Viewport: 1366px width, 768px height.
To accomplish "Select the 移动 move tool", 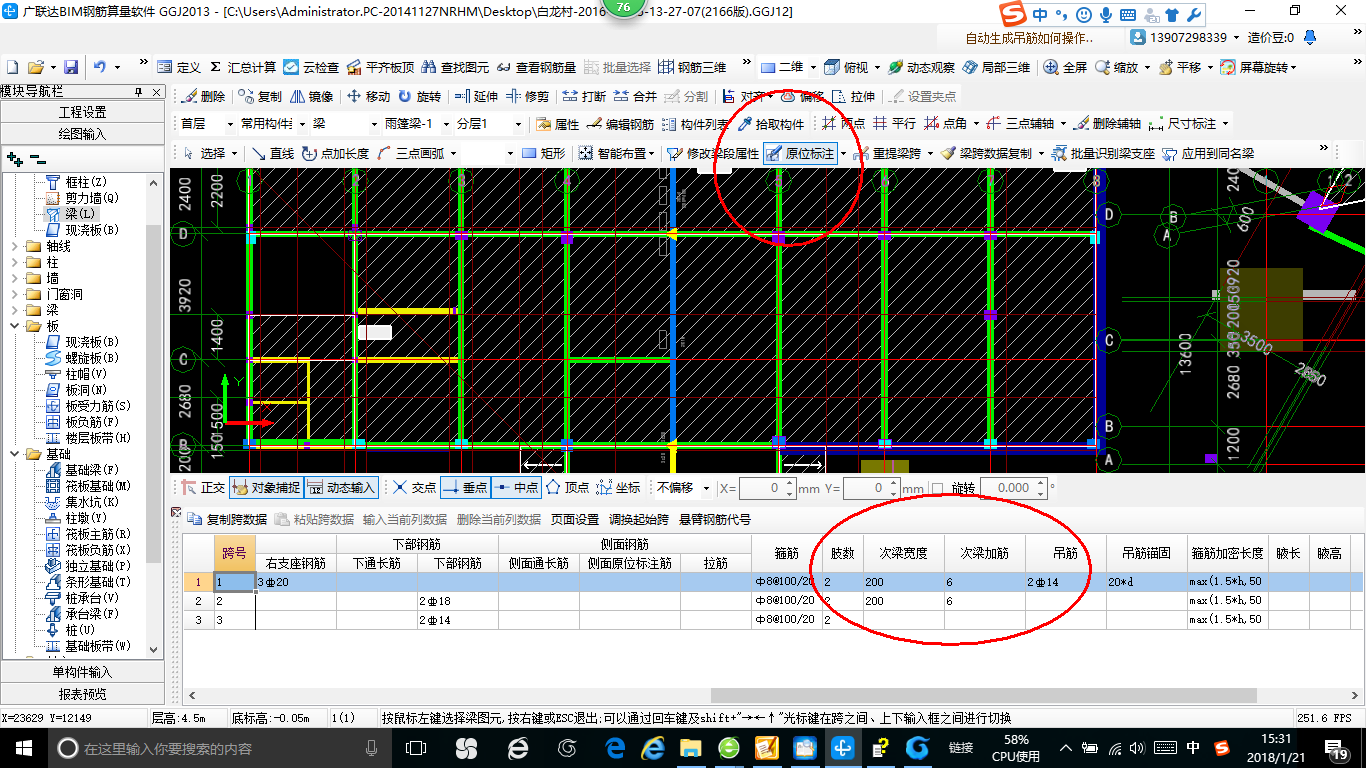I will pyautogui.click(x=368, y=96).
